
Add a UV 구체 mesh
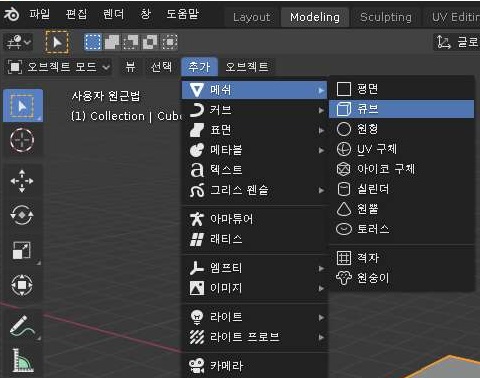(401, 149)
